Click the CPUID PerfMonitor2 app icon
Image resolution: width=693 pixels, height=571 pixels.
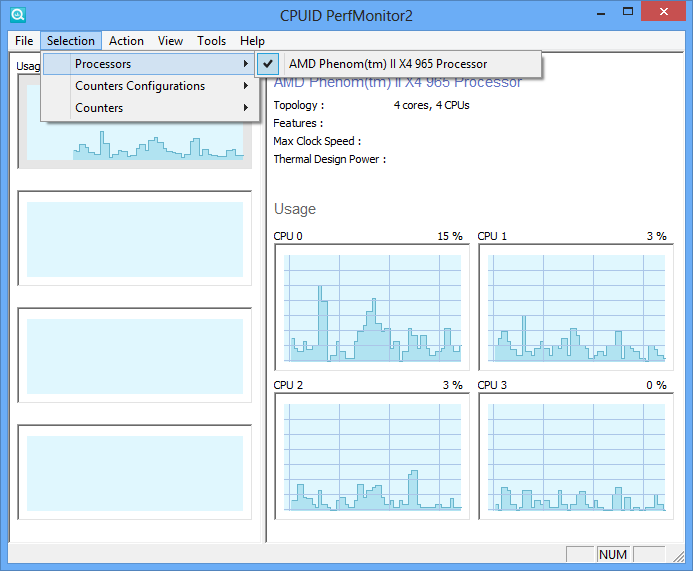tap(18, 15)
